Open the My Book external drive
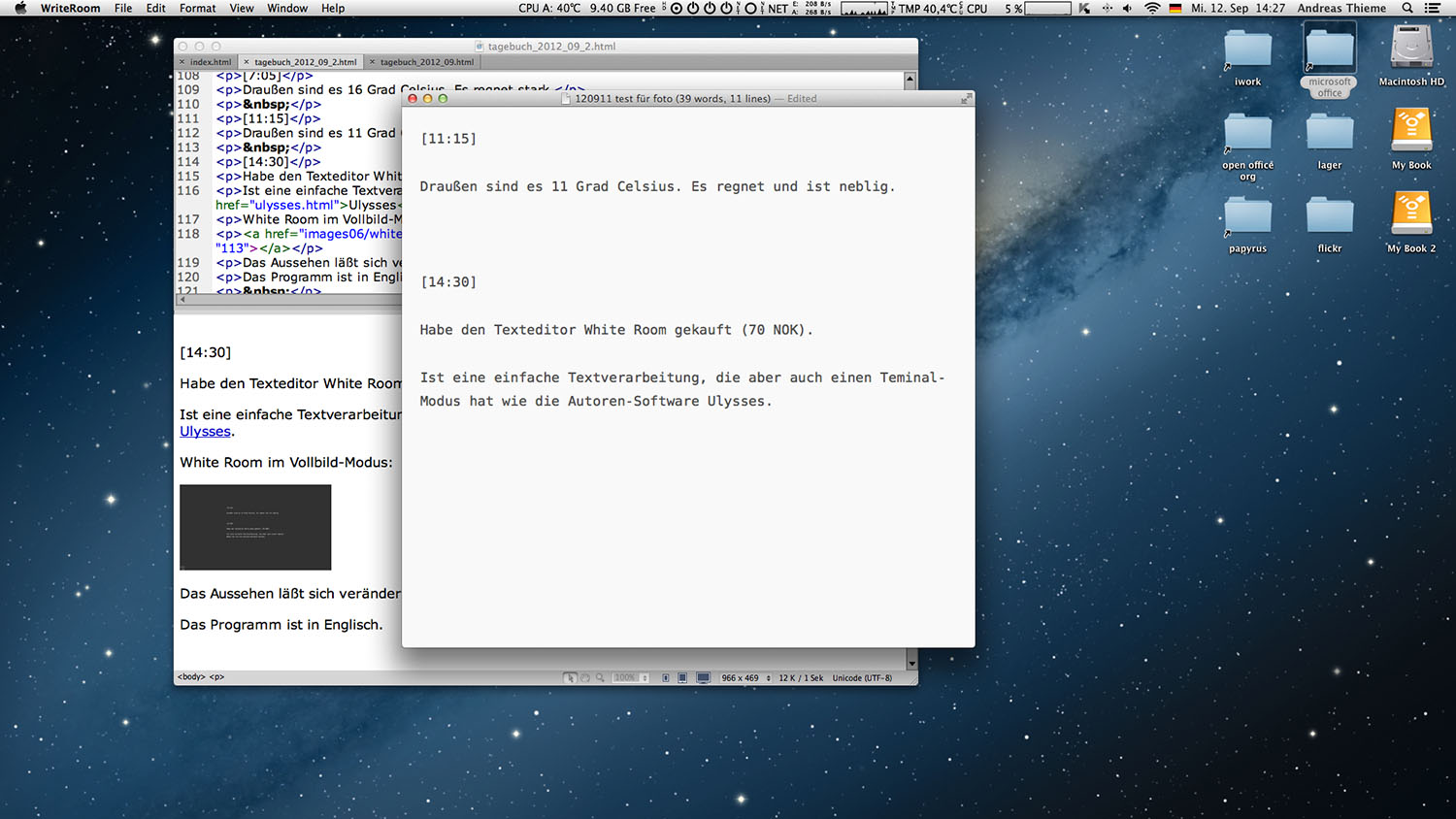Image resolution: width=1456 pixels, height=819 pixels. click(x=1411, y=140)
